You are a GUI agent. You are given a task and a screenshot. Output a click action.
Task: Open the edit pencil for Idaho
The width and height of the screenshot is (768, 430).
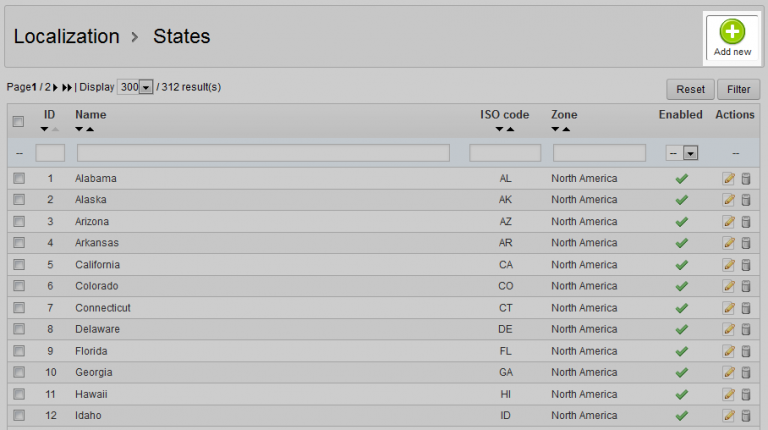(x=729, y=416)
